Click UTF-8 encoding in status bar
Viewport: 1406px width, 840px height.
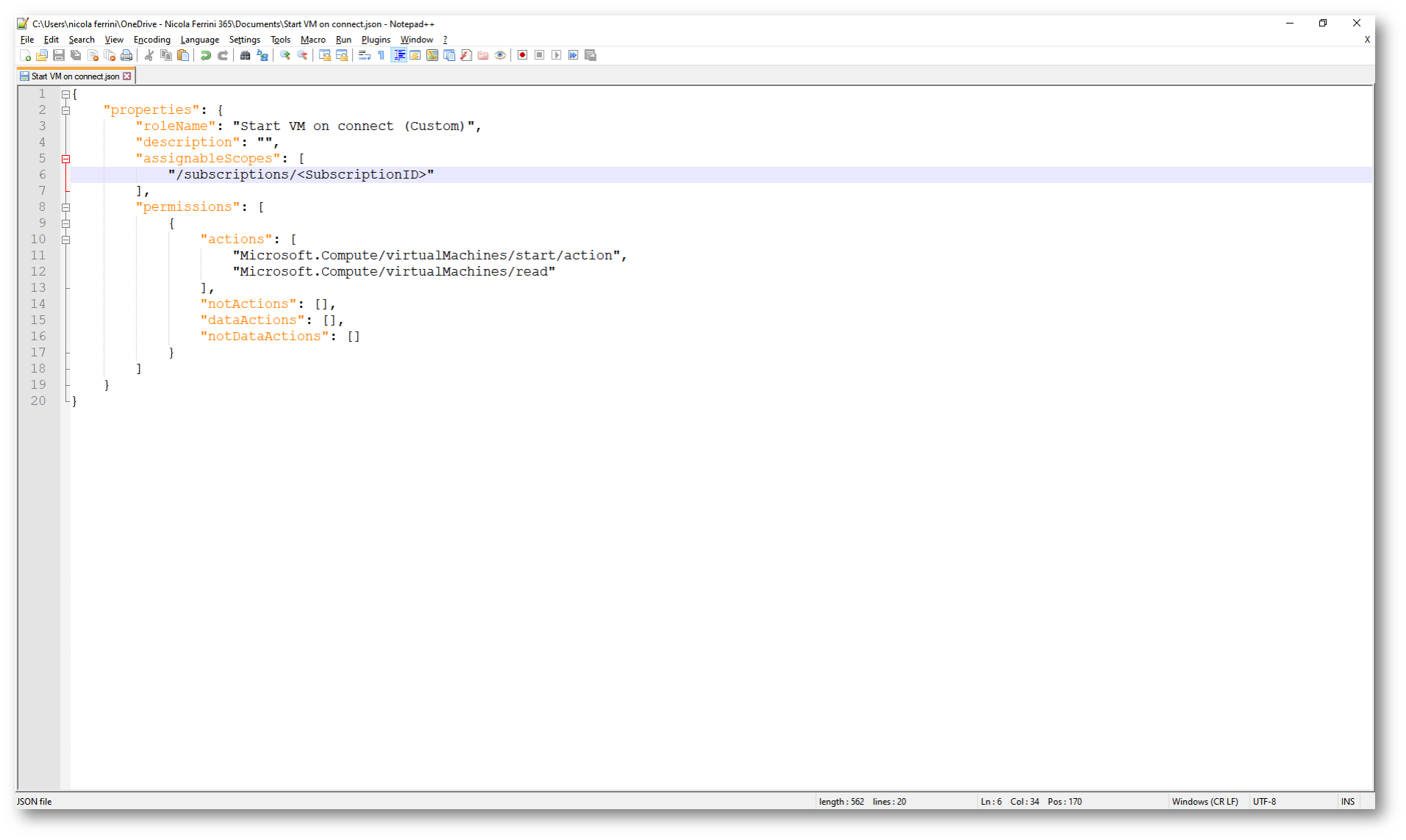(x=1264, y=802)
